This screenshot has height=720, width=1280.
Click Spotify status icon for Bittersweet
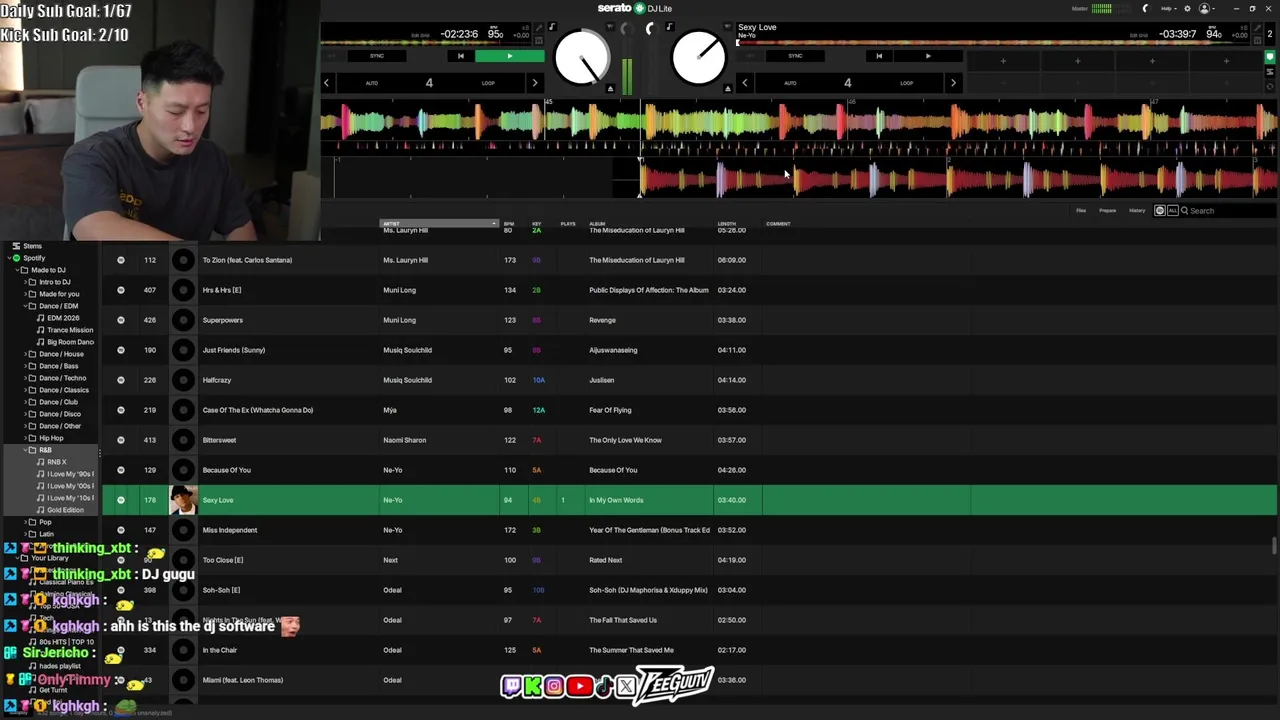(121, 440)
